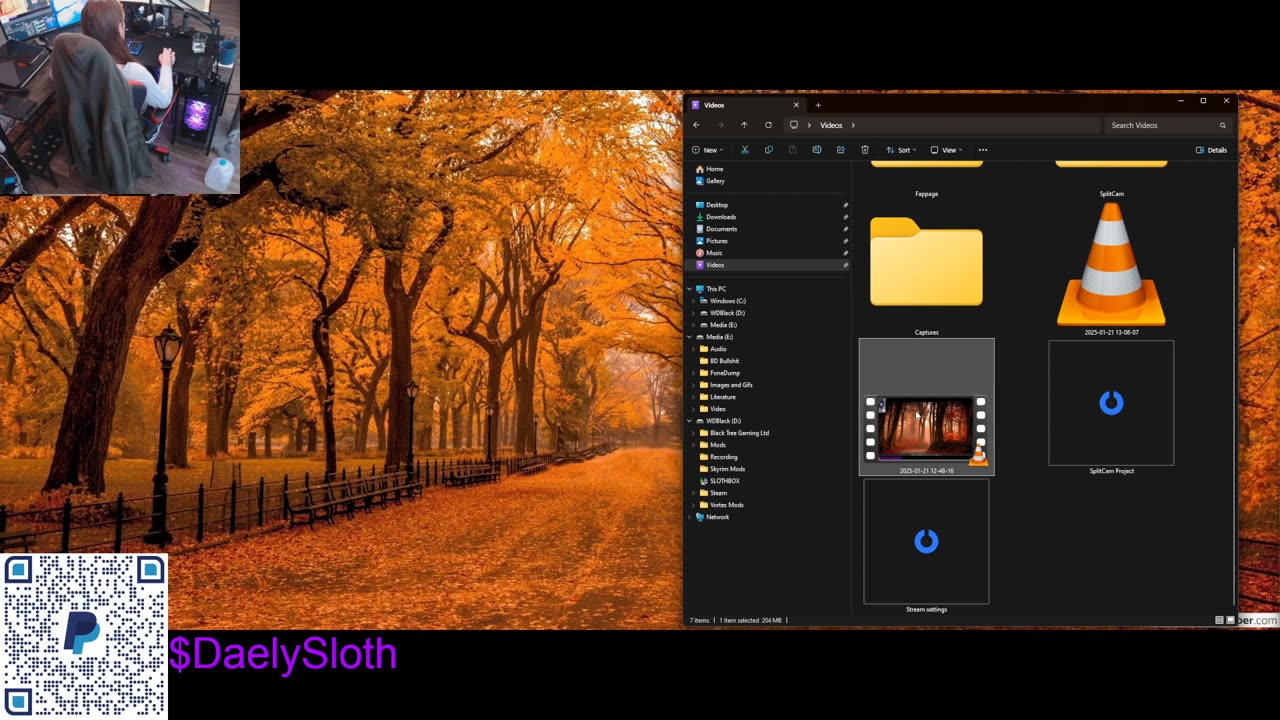1280x720 pixels.
Task: Click the 7 items status text
Action: click(699, 620)
